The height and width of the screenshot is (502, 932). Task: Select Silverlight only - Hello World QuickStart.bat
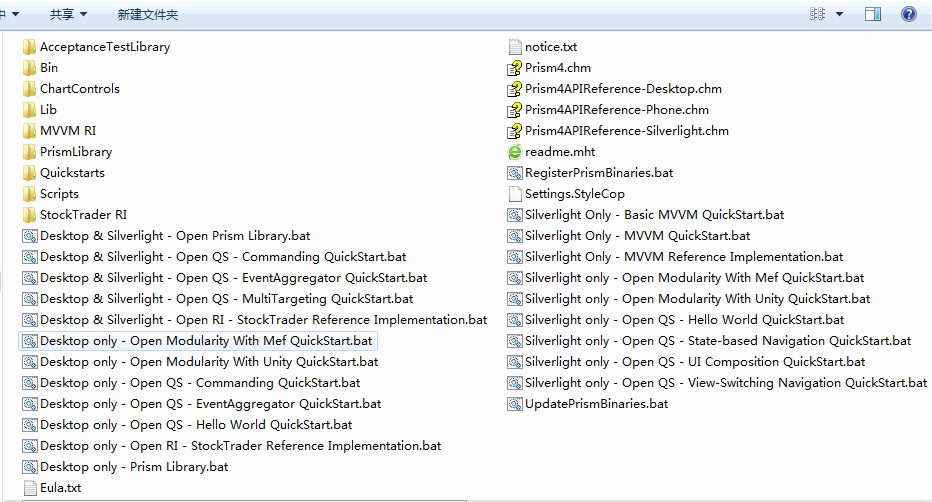point(676,320)
